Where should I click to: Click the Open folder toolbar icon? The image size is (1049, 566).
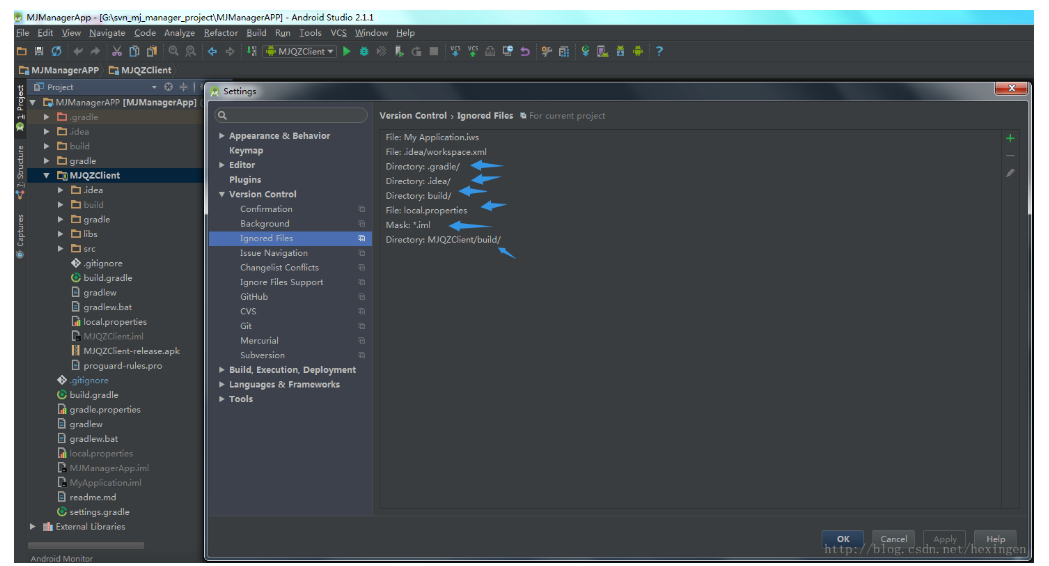(x=21, y=51)
